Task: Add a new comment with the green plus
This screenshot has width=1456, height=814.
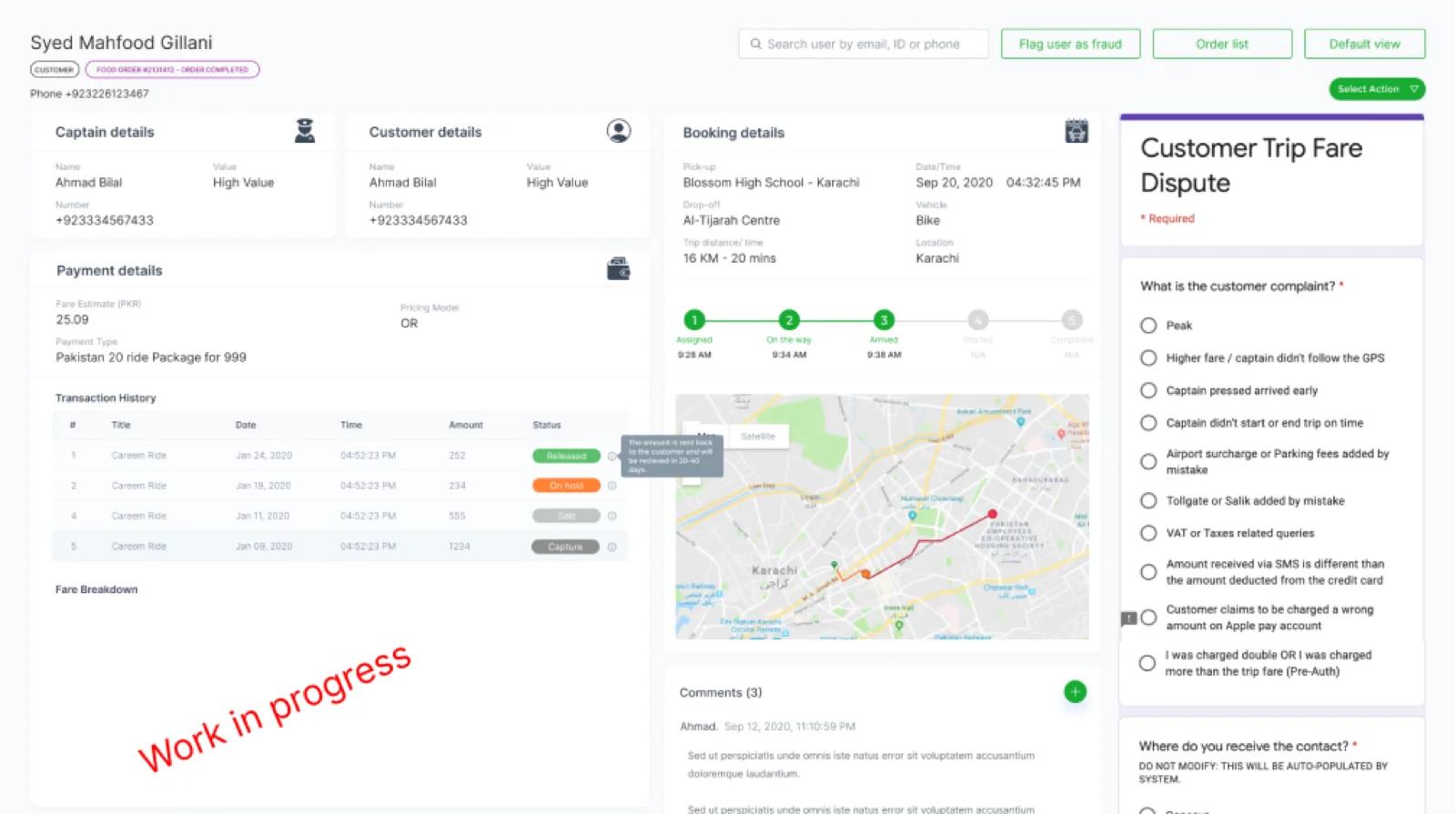Action: point(1075,692)
